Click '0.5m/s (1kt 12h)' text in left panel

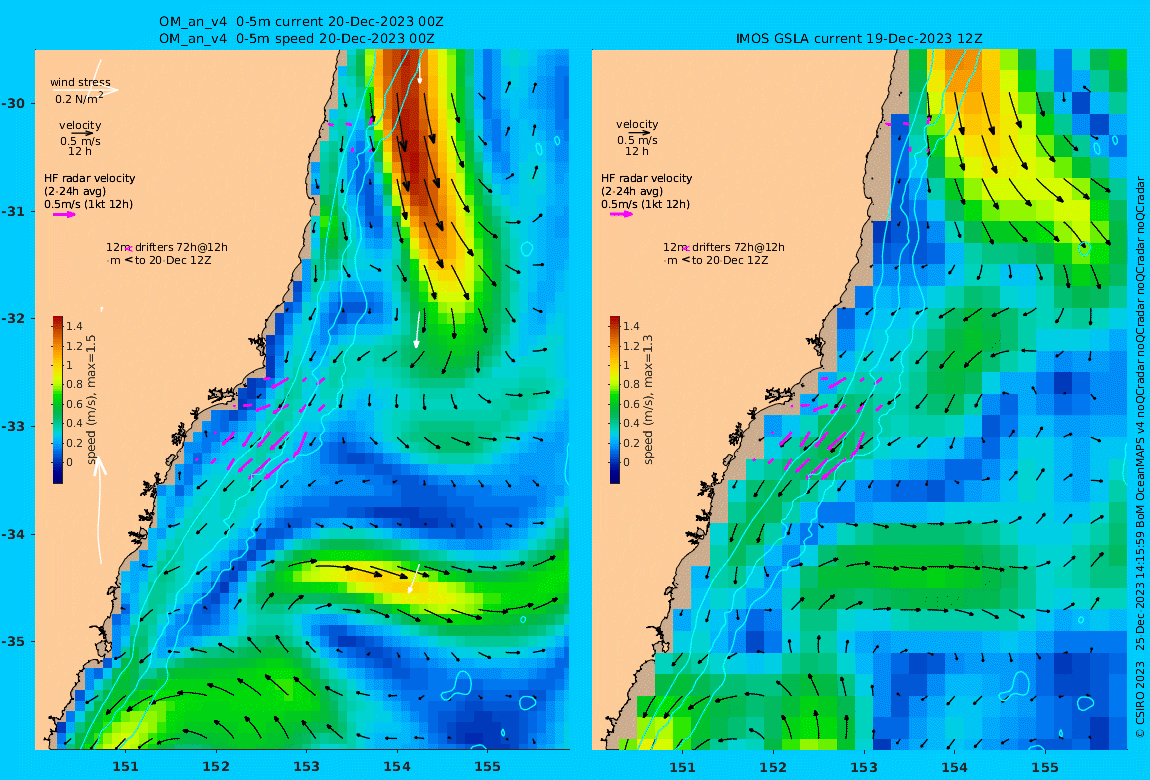point(89,205)
